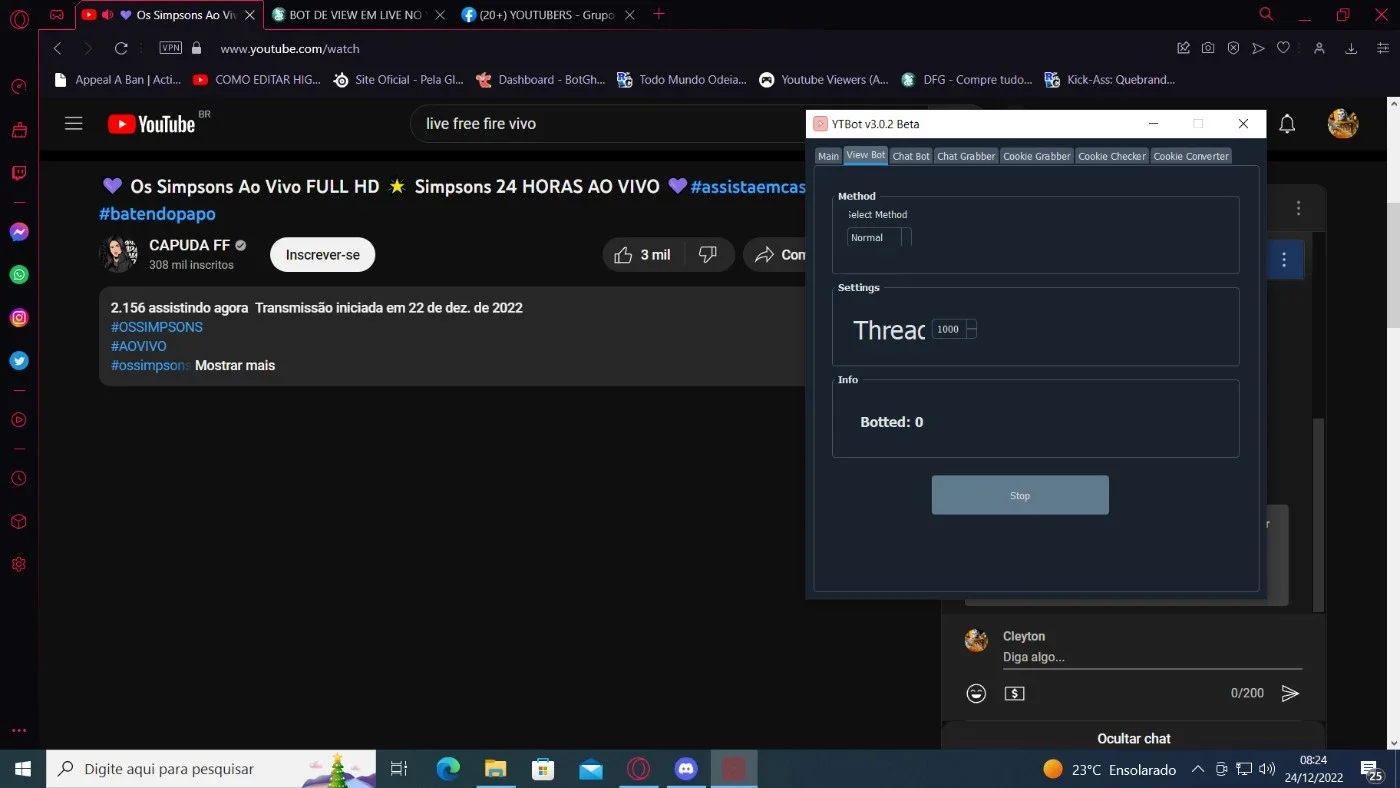Switch to Main tab in YTBot
Viewport: 1400px width, 788px height.
828,156
